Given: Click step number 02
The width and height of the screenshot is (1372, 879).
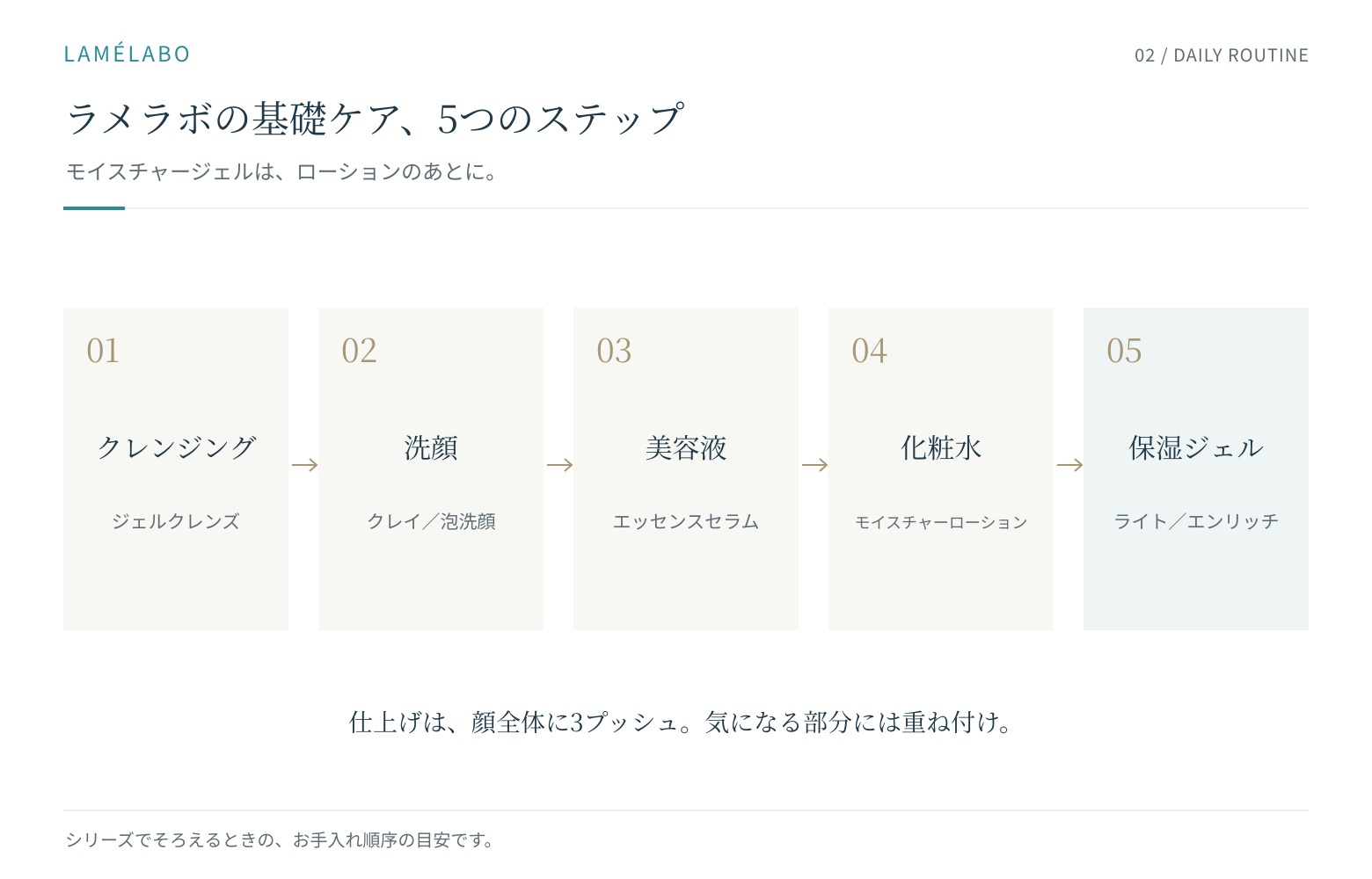Looking at the screenshot, I should [x=359, y=351].
